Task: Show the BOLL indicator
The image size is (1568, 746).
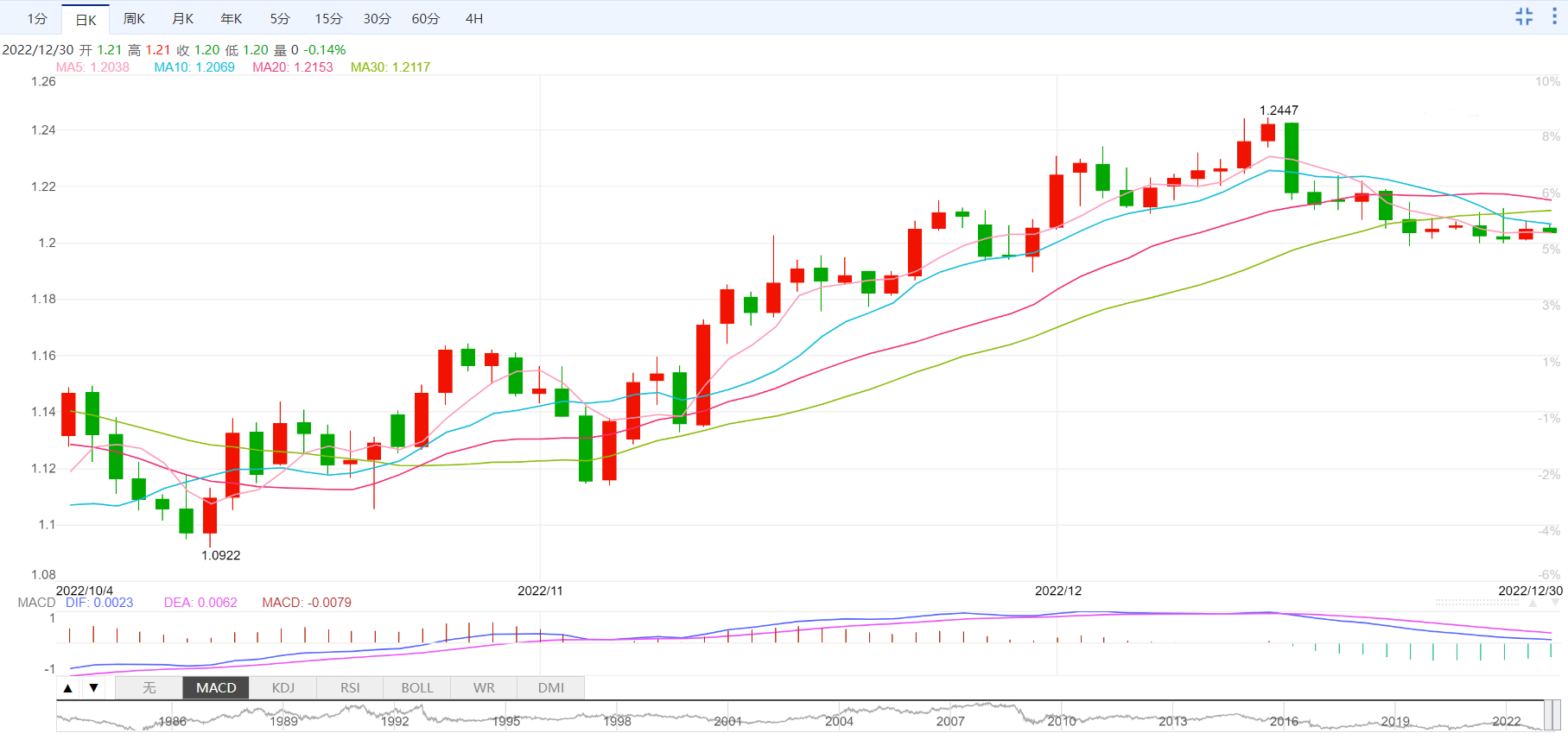Action: coord(417,688)
